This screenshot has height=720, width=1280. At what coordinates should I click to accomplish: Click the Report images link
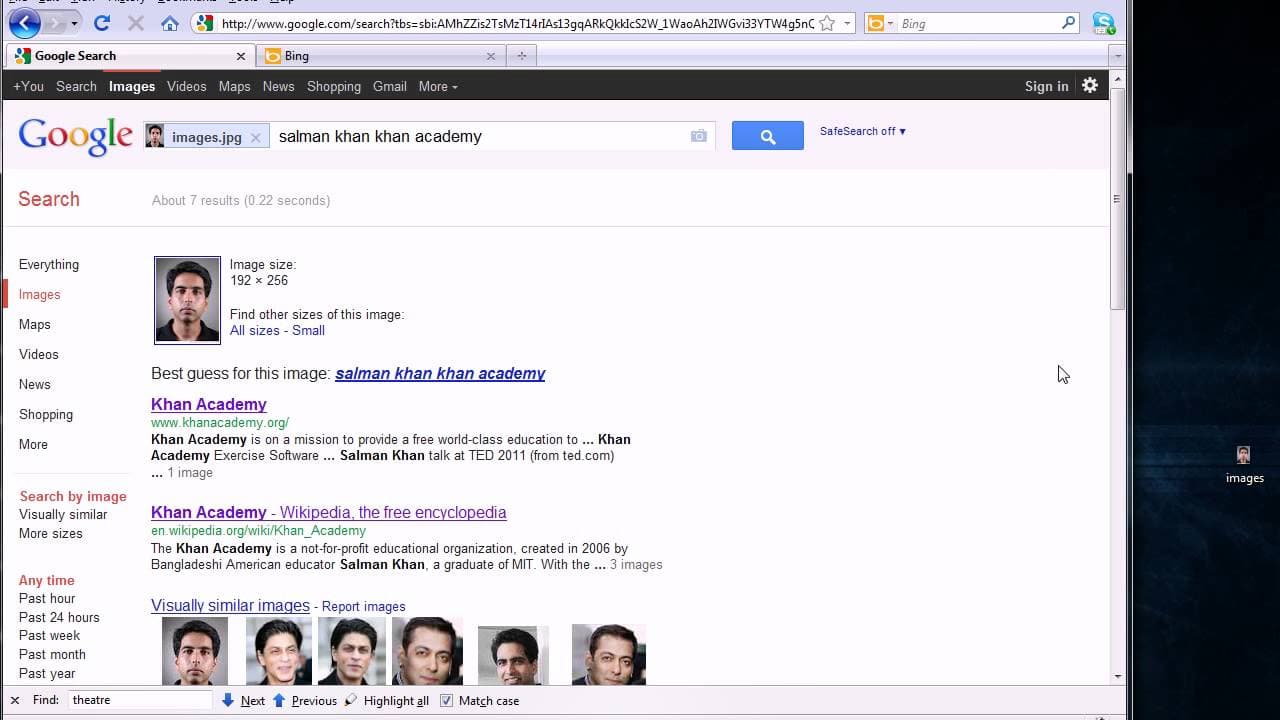pyautogui.click(x=364, y=606)
